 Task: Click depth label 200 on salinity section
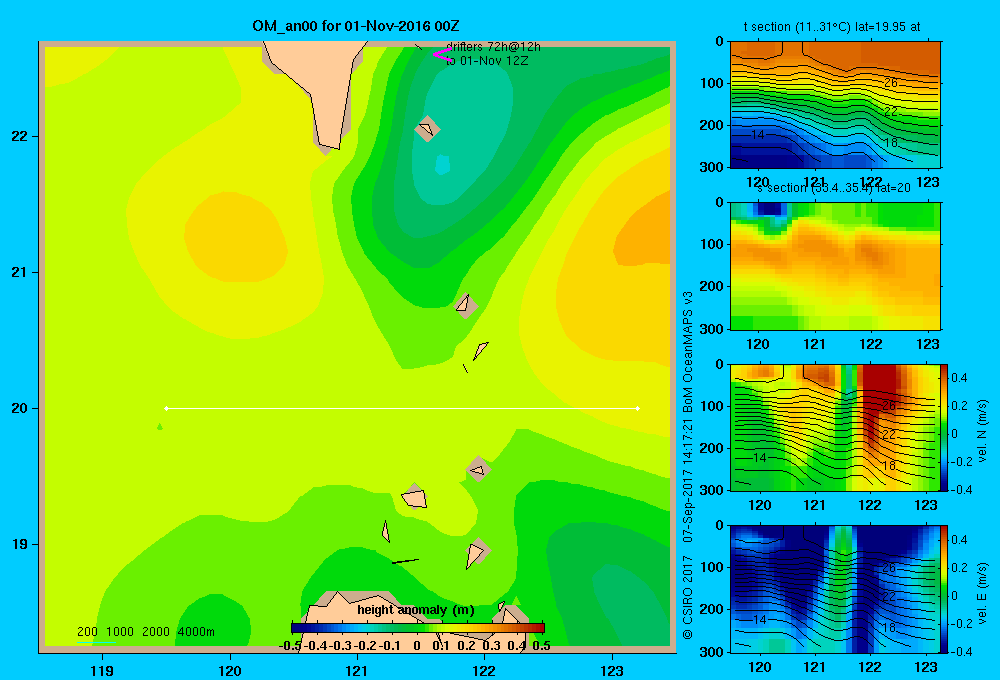click(x=712, y=286)
